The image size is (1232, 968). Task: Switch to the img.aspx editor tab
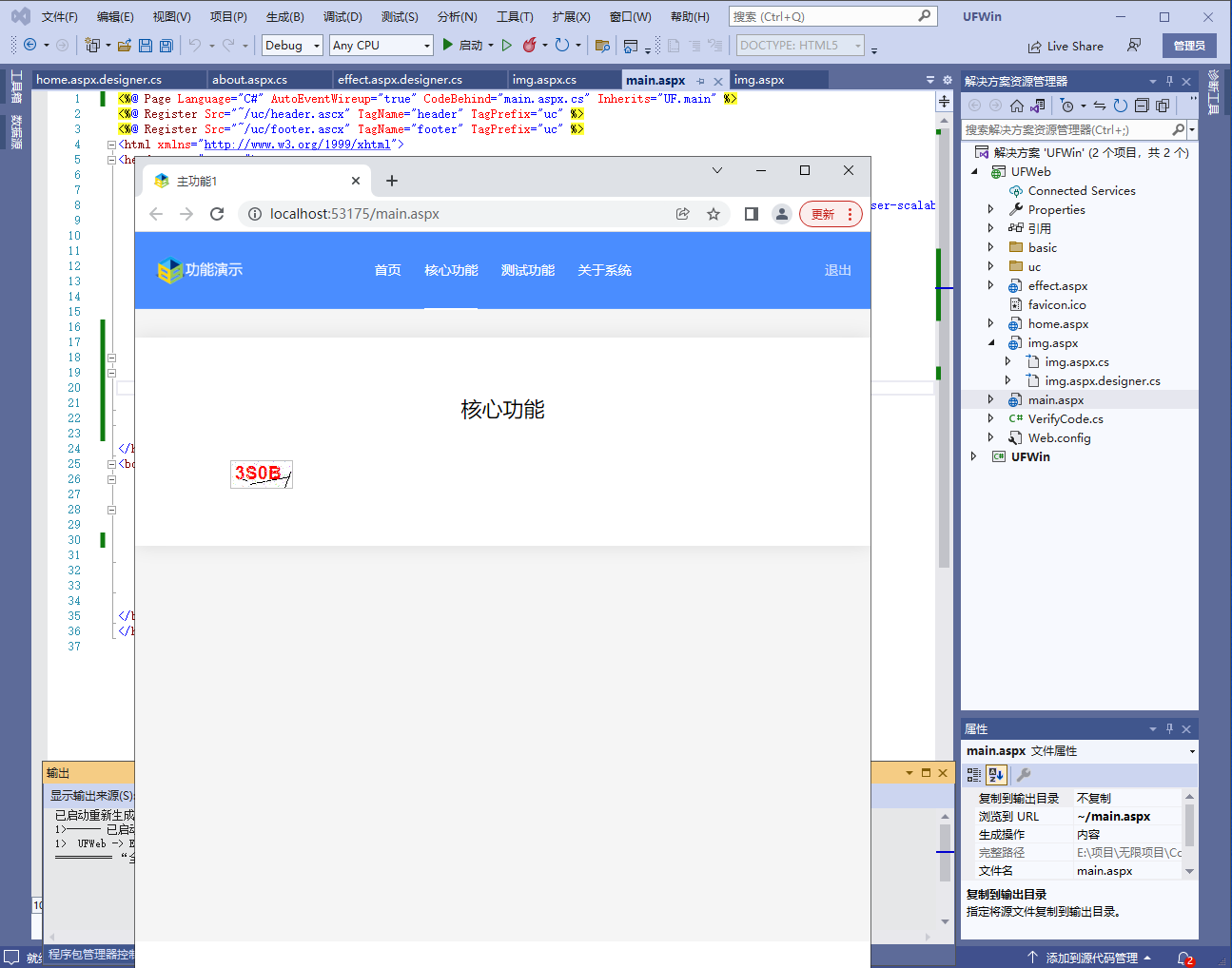tap(759, 80)
